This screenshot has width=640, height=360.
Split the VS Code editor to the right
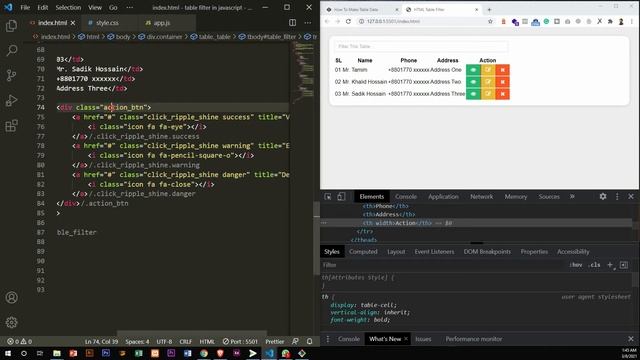[293, 23]
